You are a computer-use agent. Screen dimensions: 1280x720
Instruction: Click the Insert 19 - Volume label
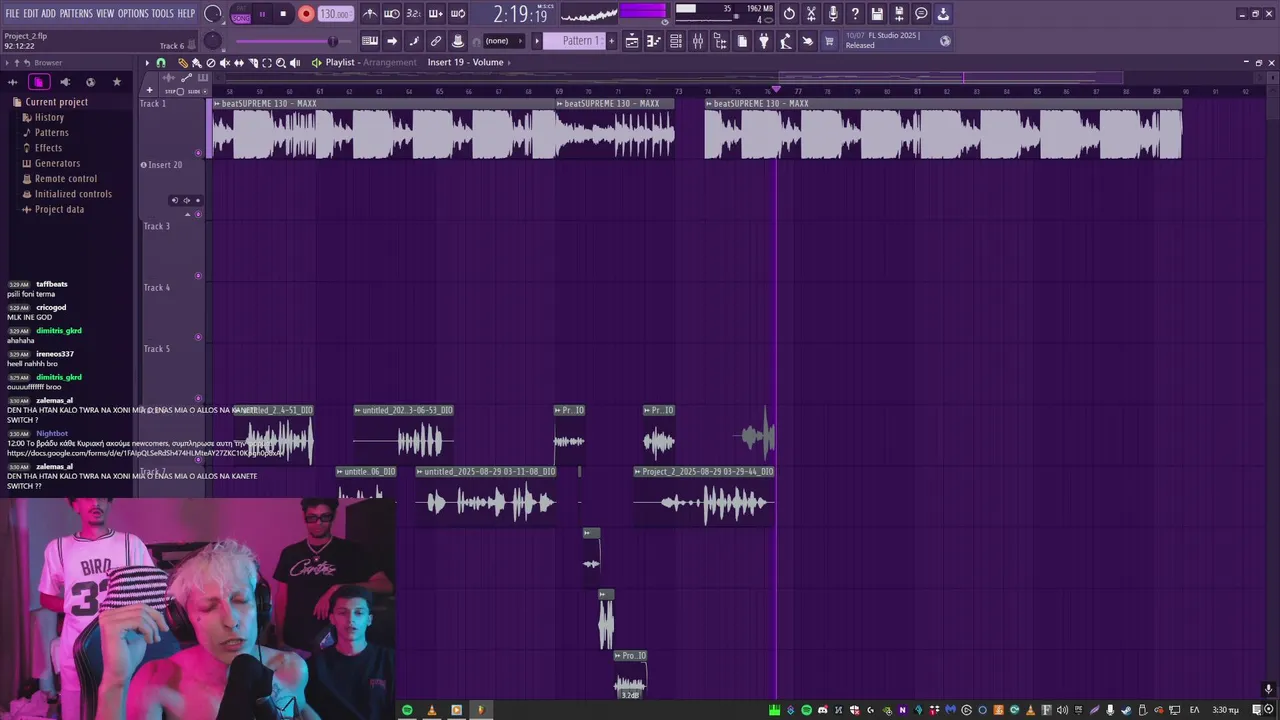465,62
